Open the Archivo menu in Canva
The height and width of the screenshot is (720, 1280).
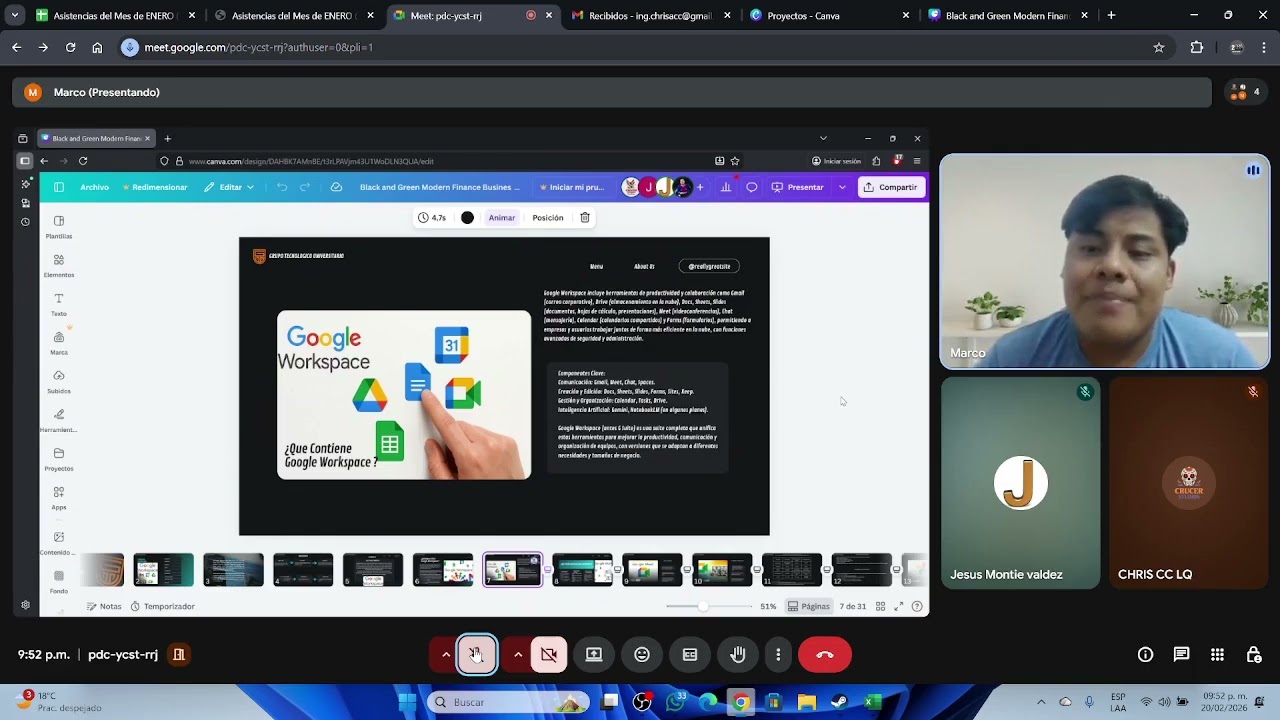point(95,187)
